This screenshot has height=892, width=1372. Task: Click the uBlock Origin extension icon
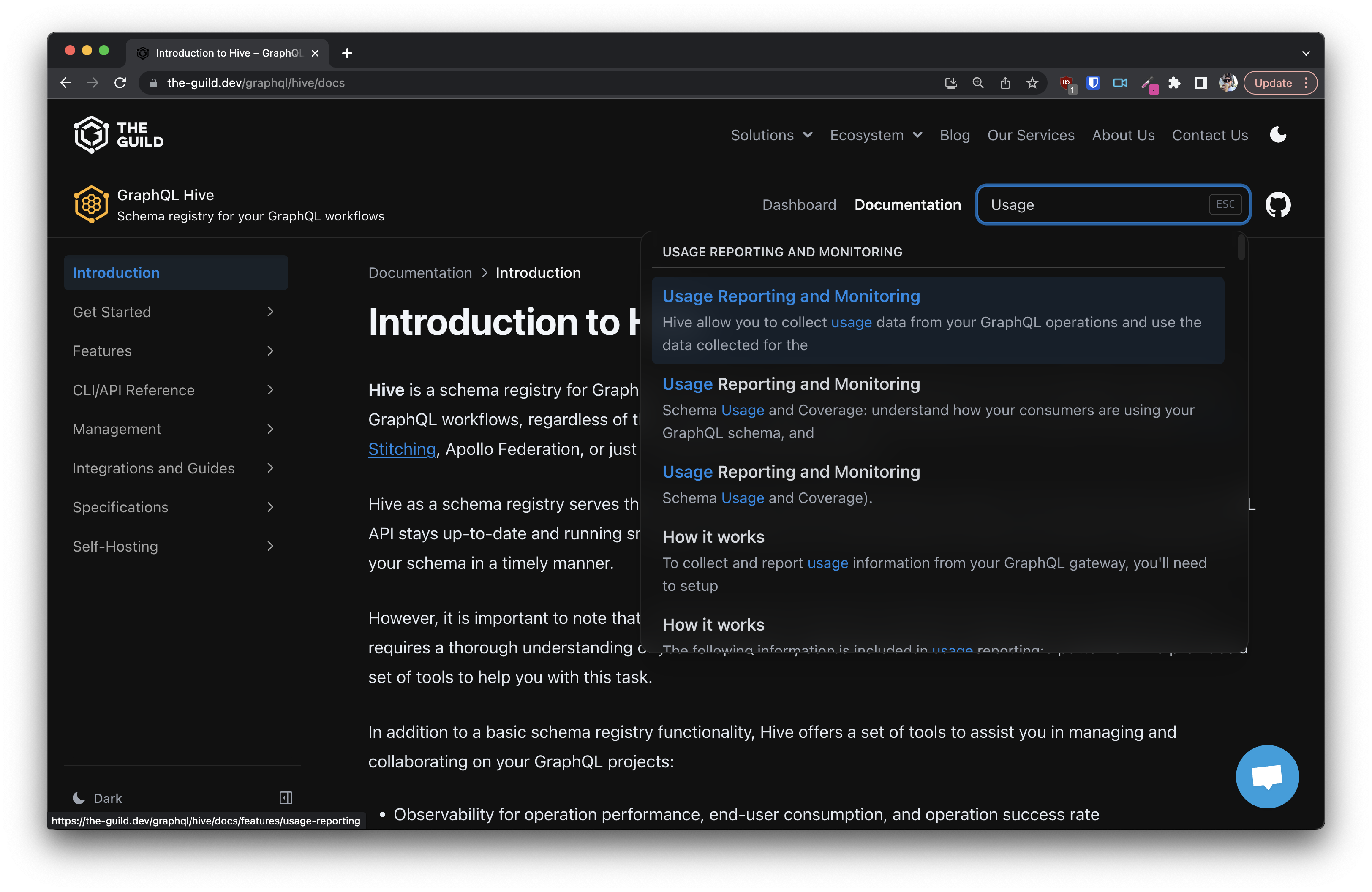coord(1066,82)
